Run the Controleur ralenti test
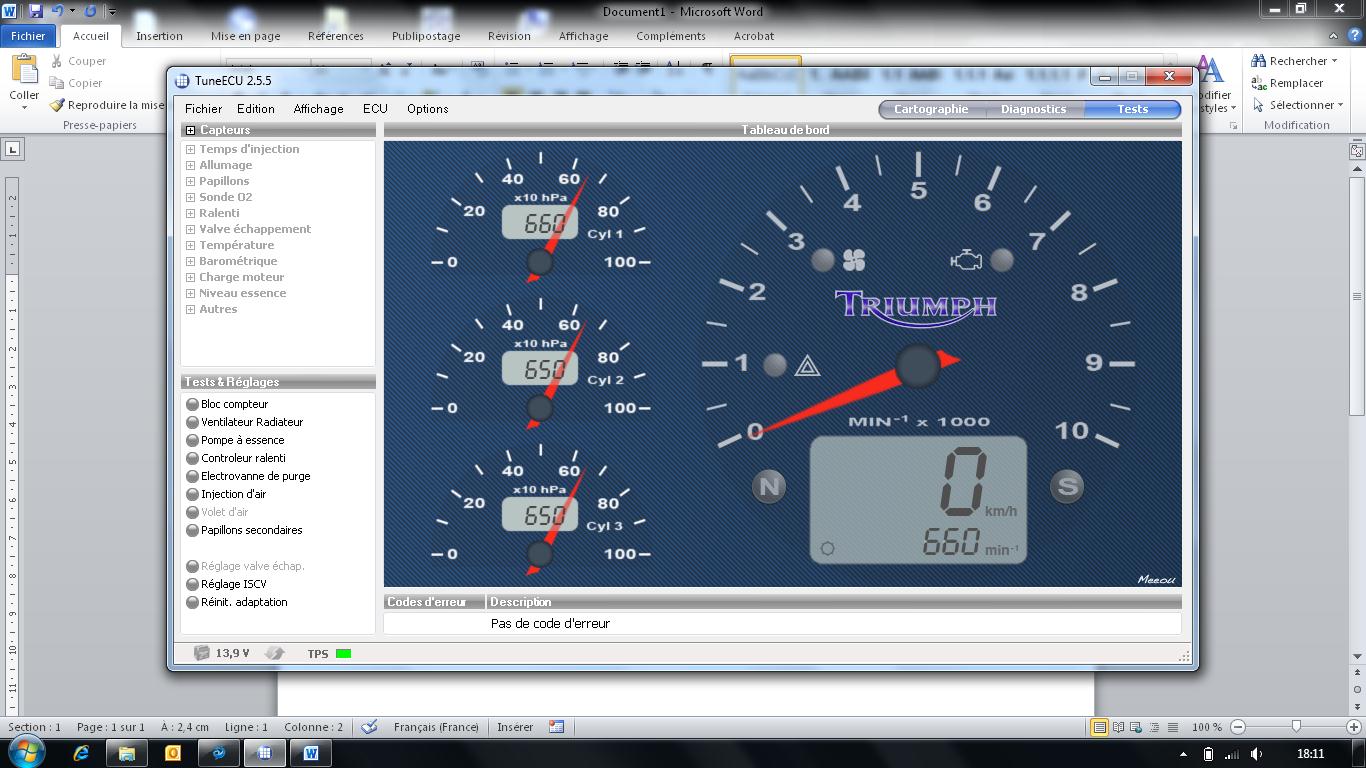1366x768 pixels. pyautogui.click(x=236, y=458)
